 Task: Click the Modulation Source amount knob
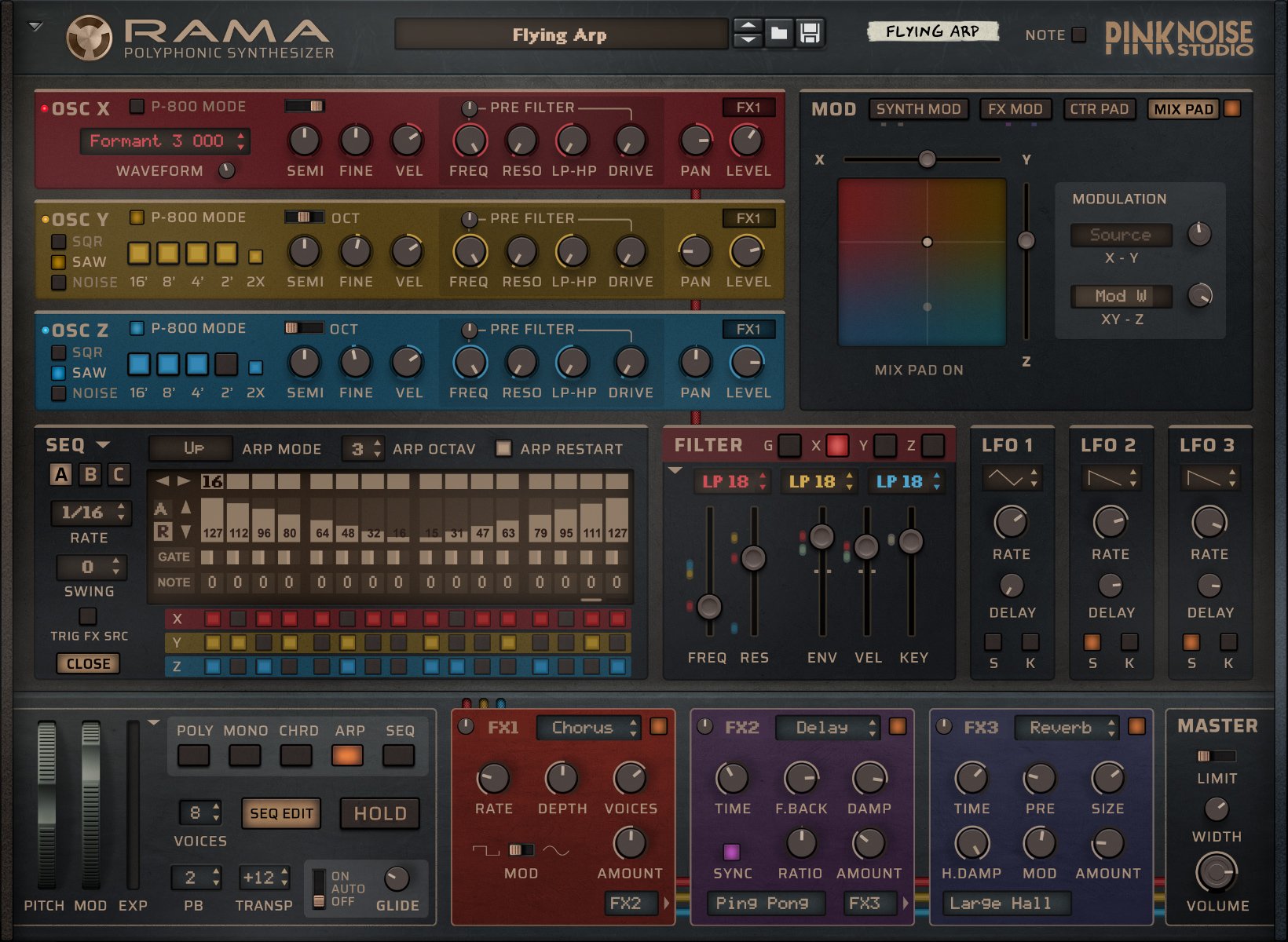1199,233
